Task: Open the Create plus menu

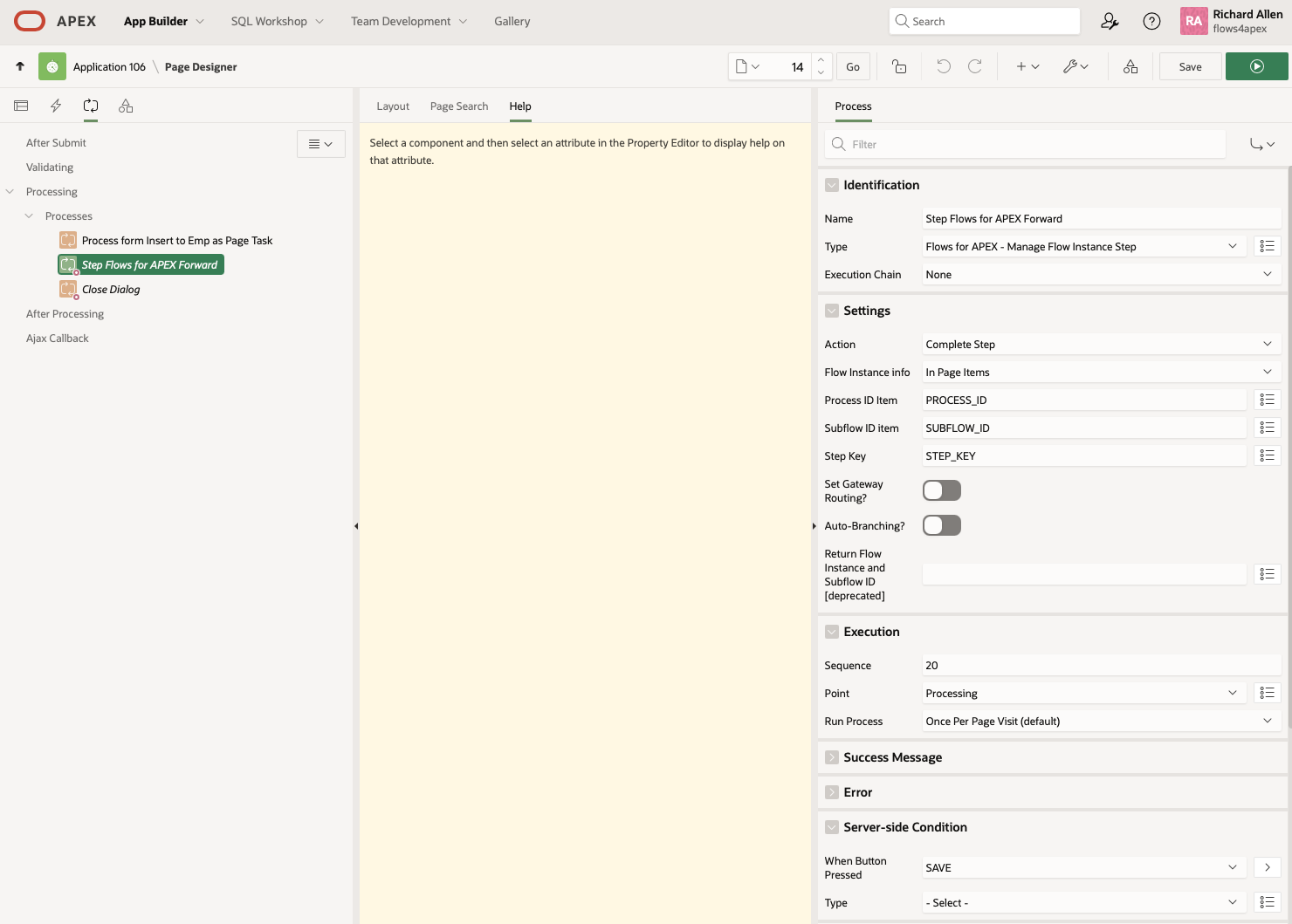Action: [1027, 66]
